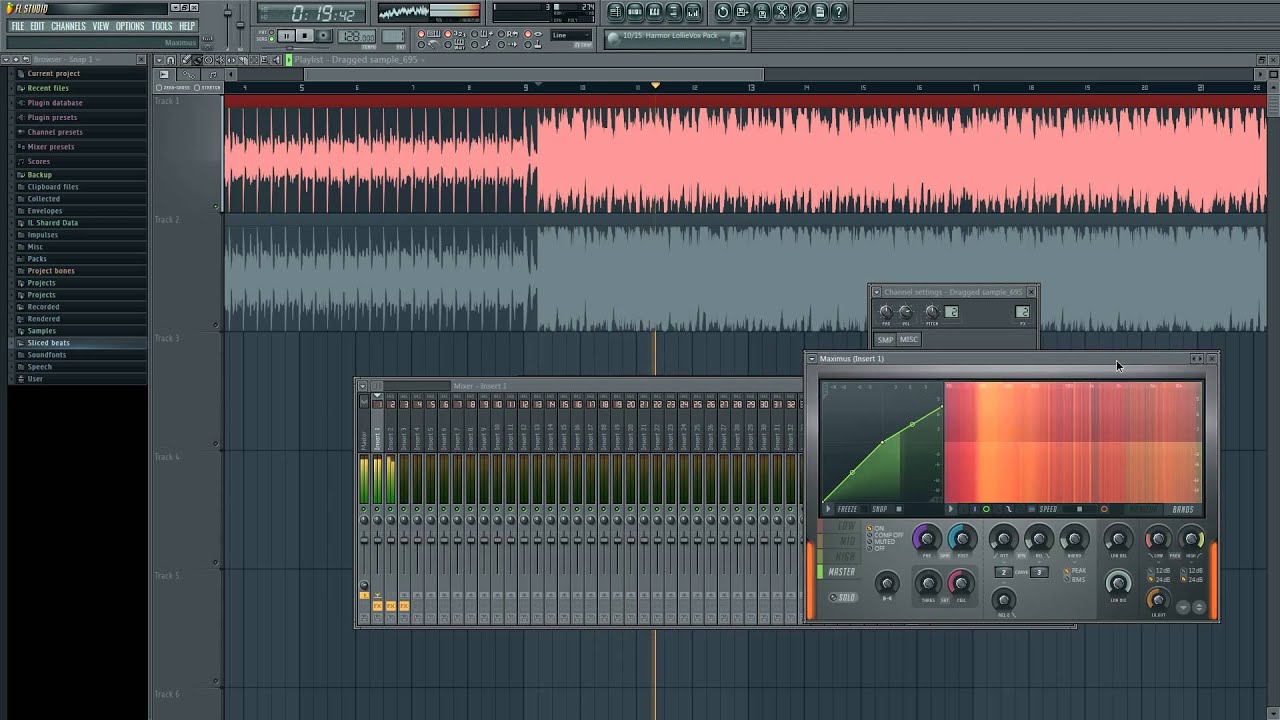Toggle the playlist magnet snap icon
1280x720 pixels.
click(x=170, y=60)
